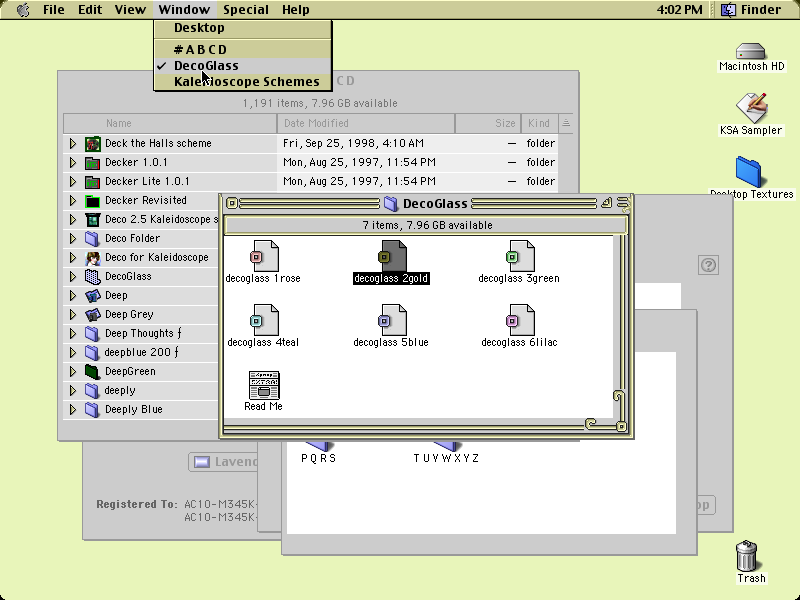Viewport: 800px width, 600px height.
Task: Open the decoglass 1rose scheme file
Action: coord(263,256)
